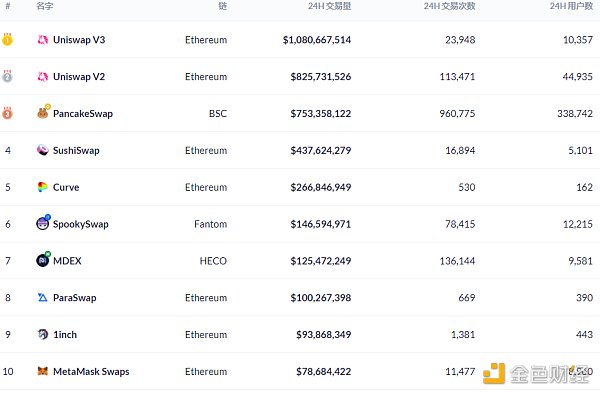
Task: Sort by the 24H volume column header
Action: click(x=329, y=6)
